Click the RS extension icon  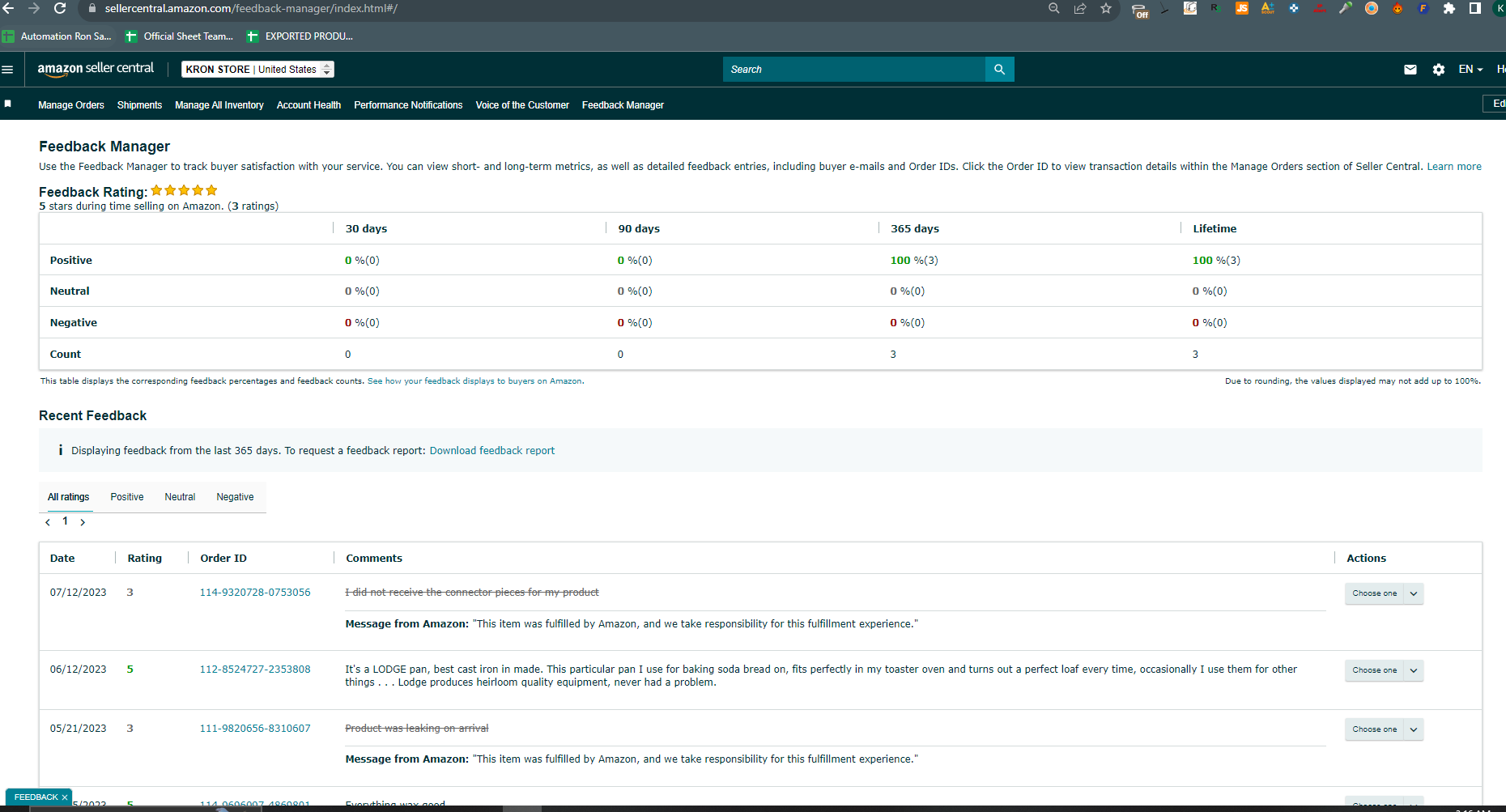(1216, 8)
